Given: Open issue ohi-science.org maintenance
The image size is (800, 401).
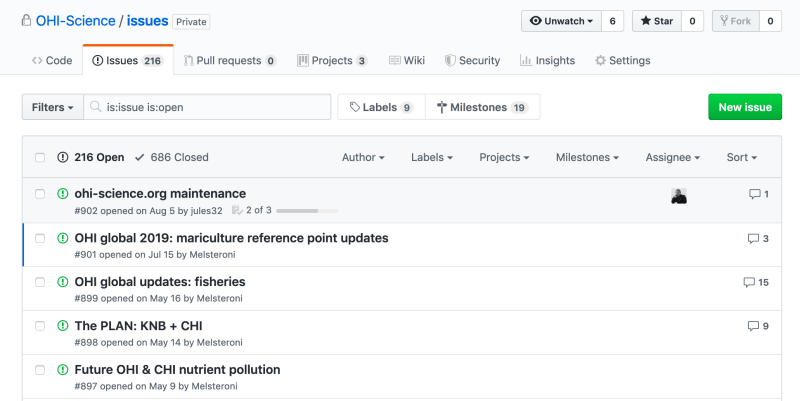Looking at the screenshot, I should [160, 193].
